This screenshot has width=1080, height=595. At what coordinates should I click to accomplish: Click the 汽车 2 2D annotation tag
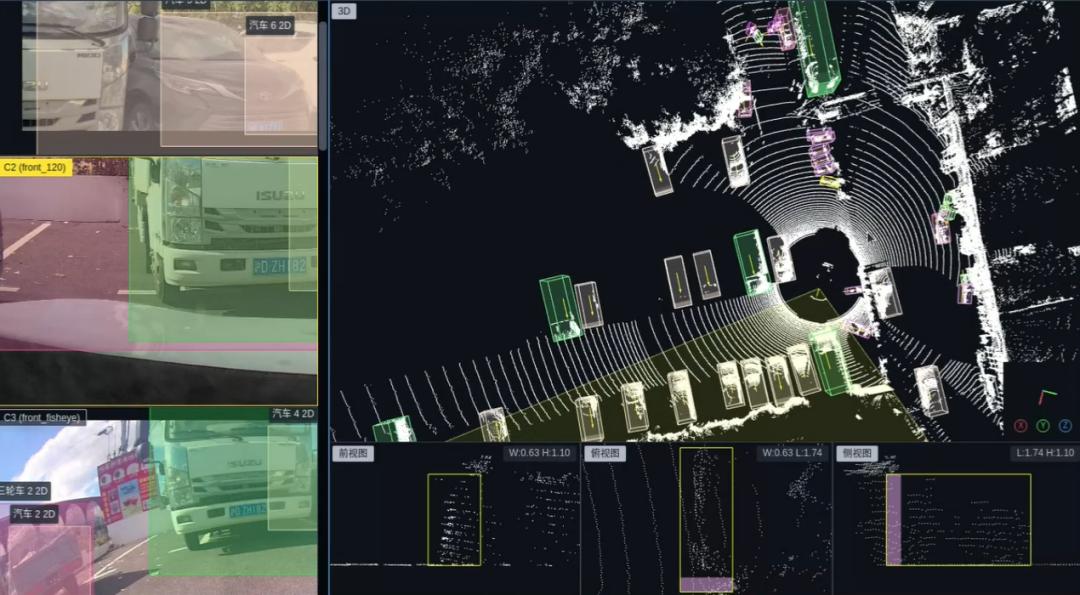pyautogui.click(x=34, y=514)
